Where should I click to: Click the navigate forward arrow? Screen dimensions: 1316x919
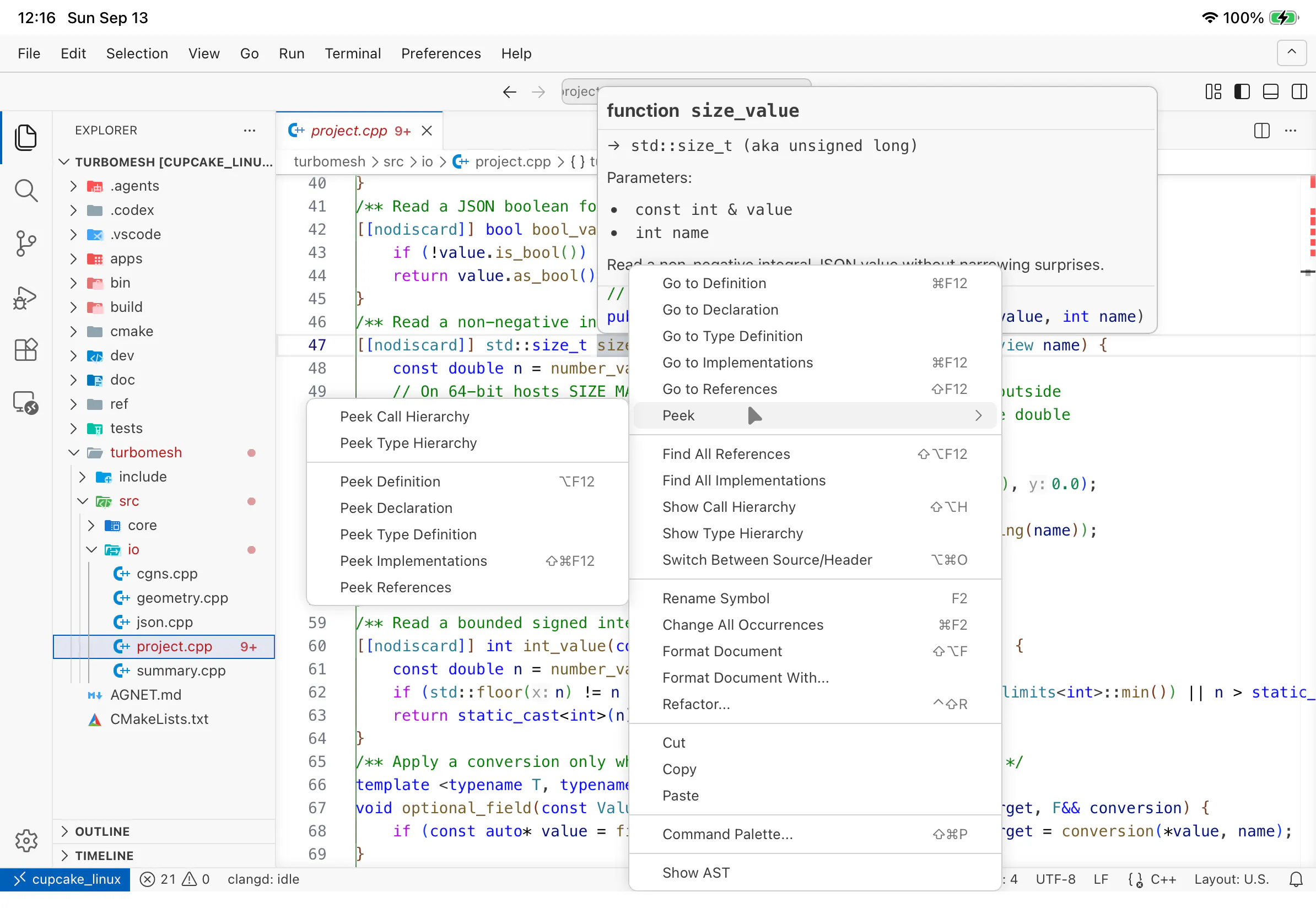click(538, 91)
